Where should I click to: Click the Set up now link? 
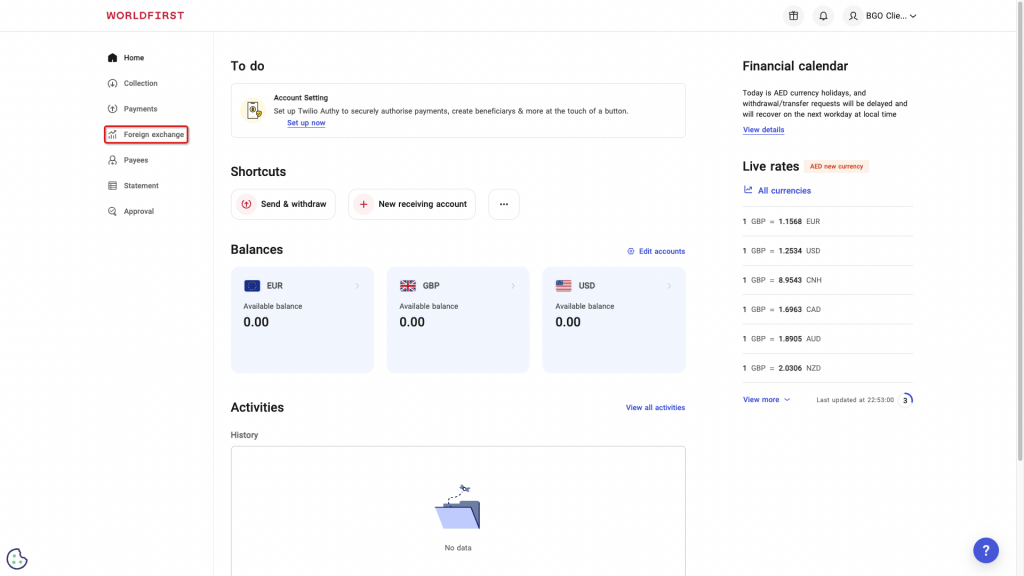click(306, 123)
